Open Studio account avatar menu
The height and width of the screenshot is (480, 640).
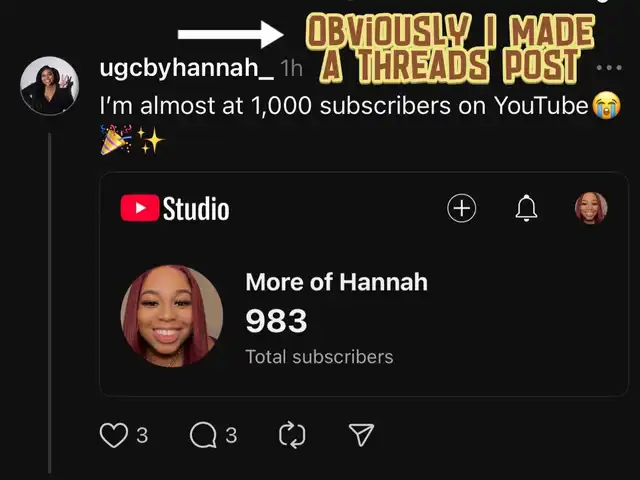point(591,208)
